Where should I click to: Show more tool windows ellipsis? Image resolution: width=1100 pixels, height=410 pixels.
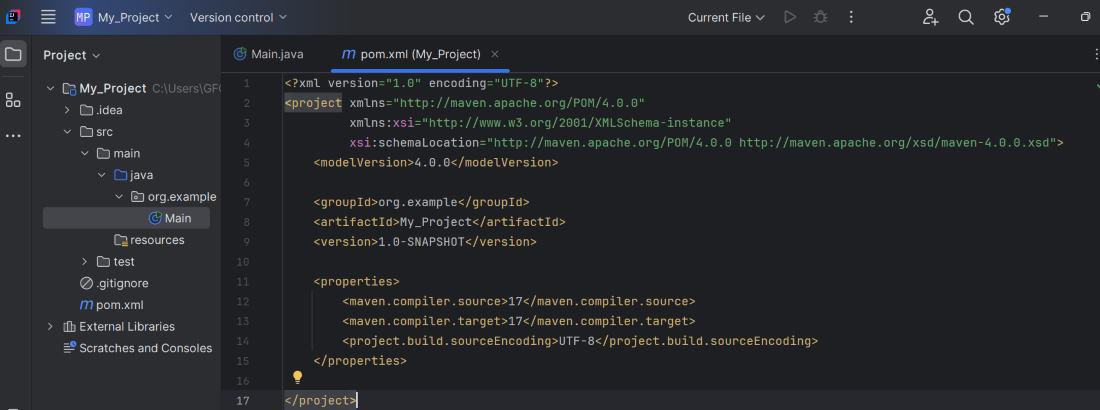(x=13, y=135)
